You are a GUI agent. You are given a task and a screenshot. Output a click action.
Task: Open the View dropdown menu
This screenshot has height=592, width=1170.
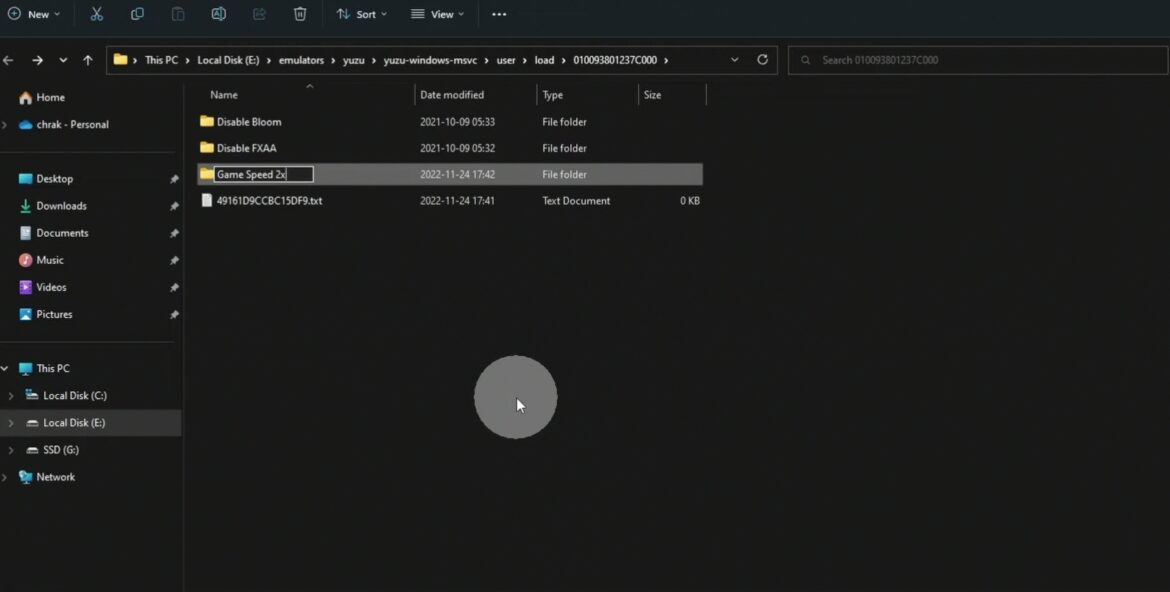(437, 14)
